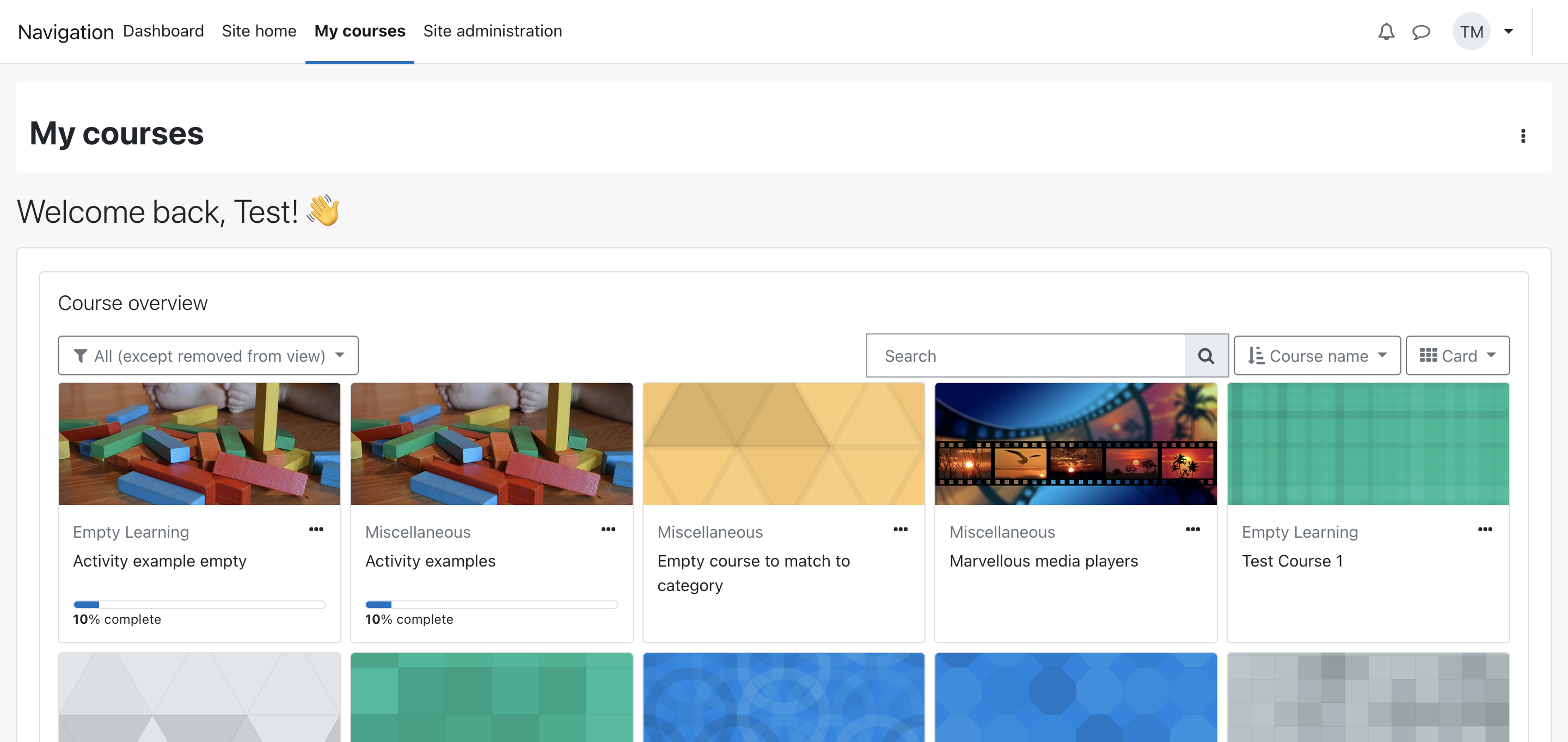Click the Marvellous media players filmstrip thumbnail
The width and height of the screenshot is (1568, 742).
click(1076, 444)
